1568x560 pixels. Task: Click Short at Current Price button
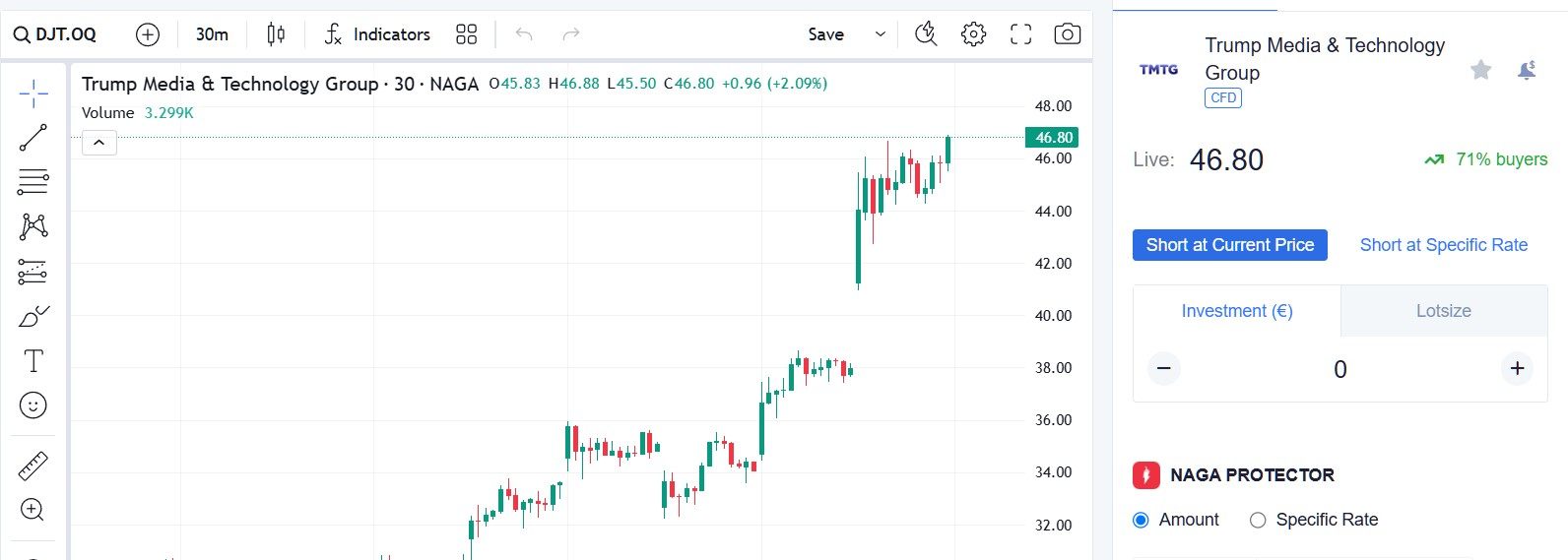(1229, 245)
